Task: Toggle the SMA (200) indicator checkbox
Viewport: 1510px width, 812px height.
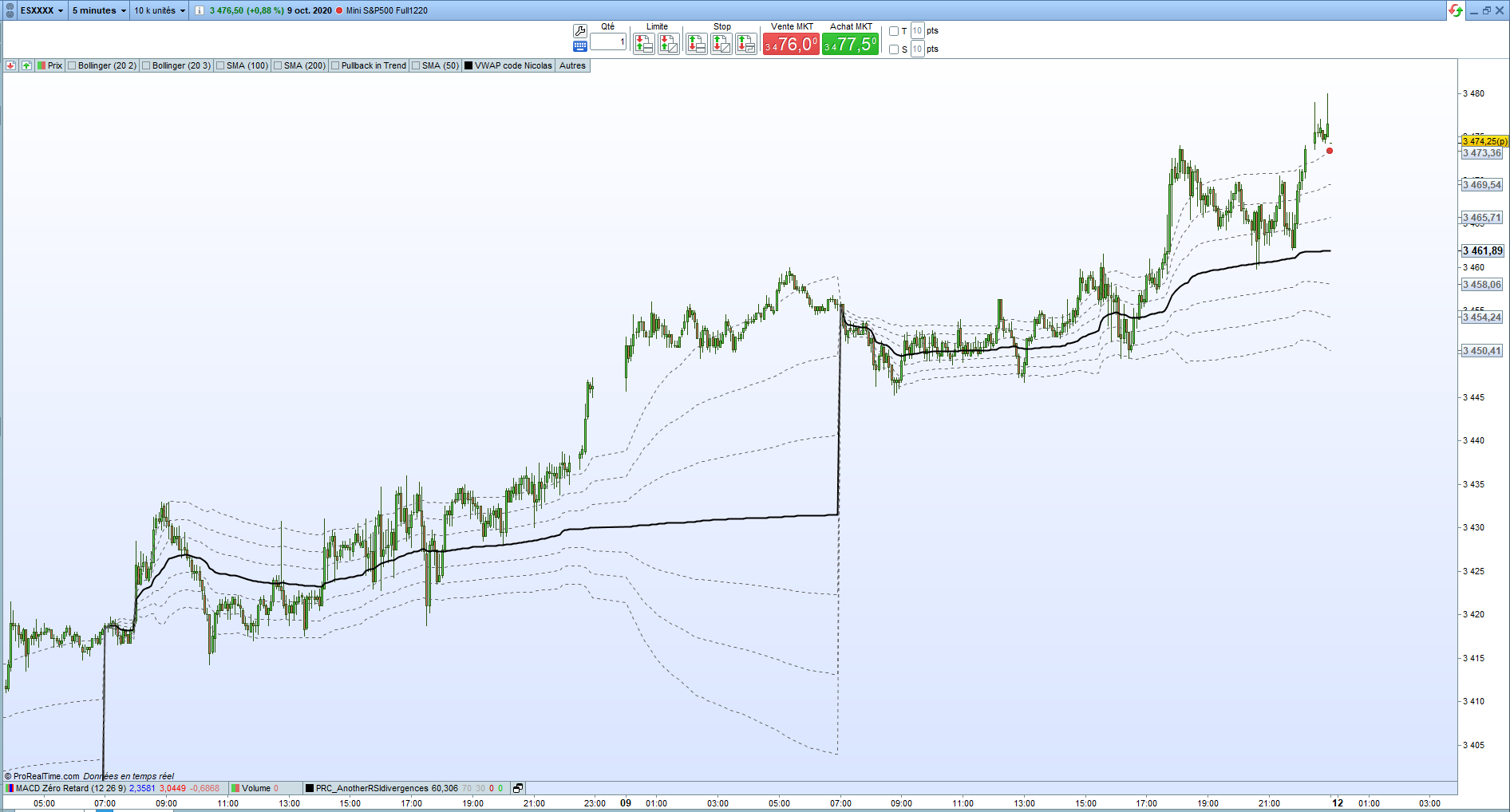Action: click(x=278, y=65)
